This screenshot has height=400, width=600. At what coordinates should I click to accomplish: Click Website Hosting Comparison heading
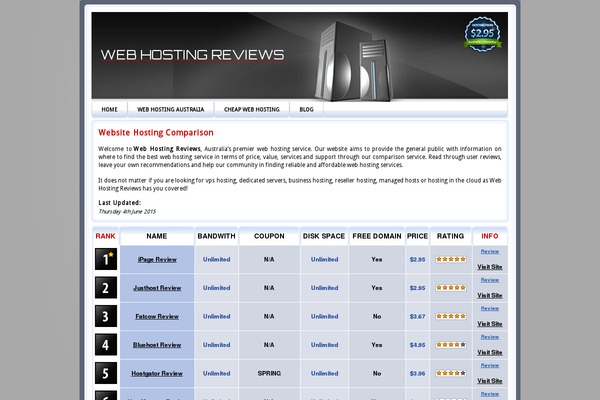click(156, 133)
